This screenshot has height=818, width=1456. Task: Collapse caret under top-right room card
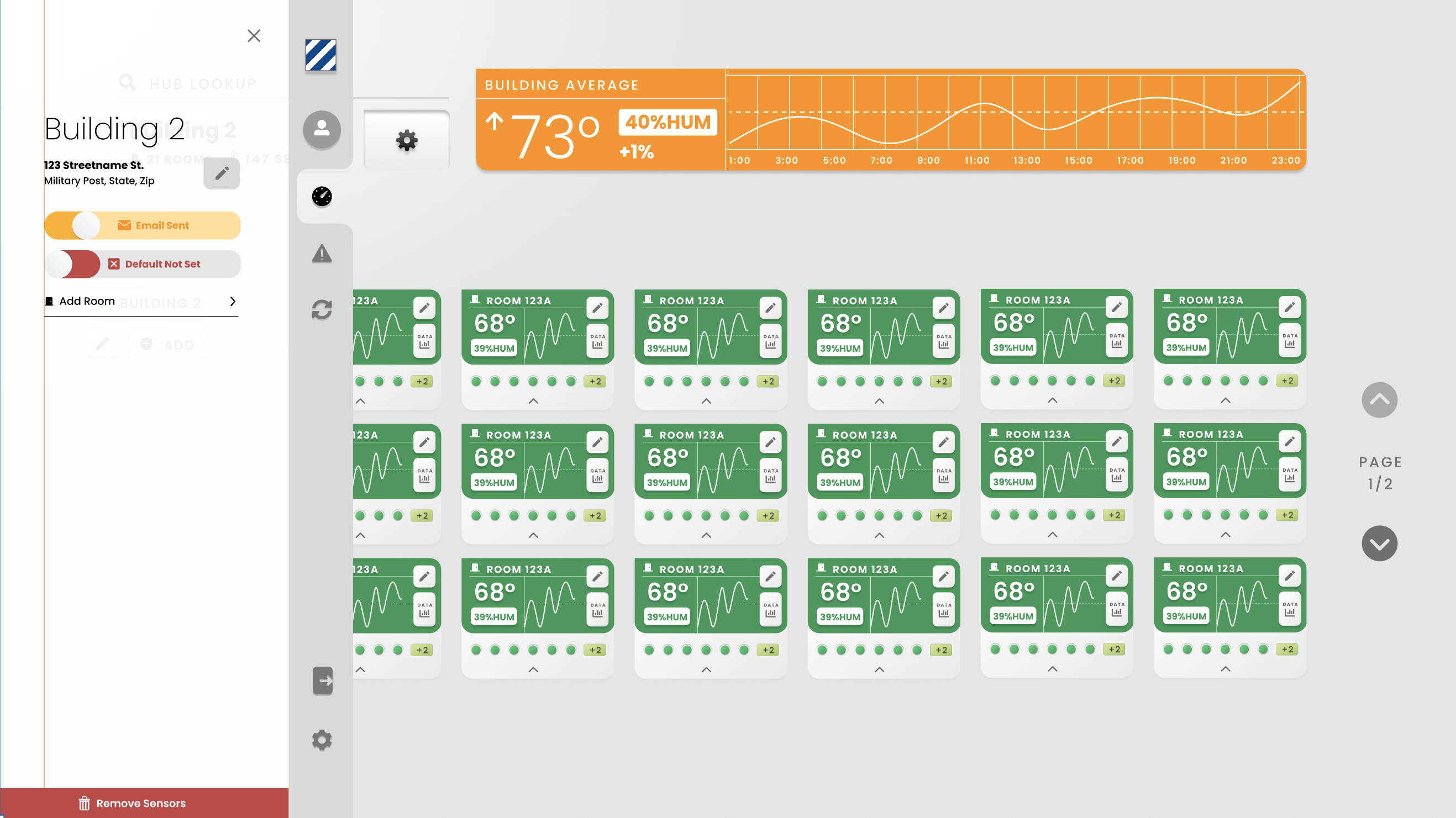click(x=1226, y=400)
